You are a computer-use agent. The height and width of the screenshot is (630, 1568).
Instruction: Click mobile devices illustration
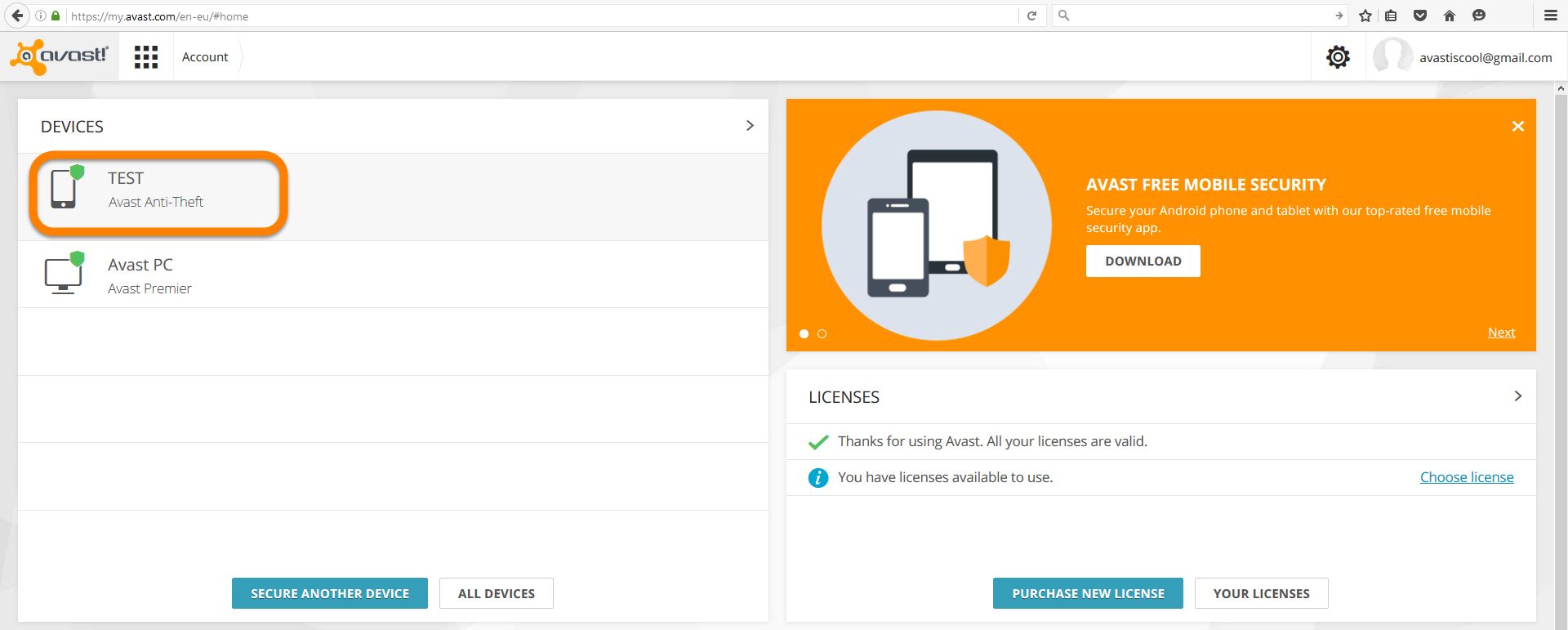(x=937, y=226)
